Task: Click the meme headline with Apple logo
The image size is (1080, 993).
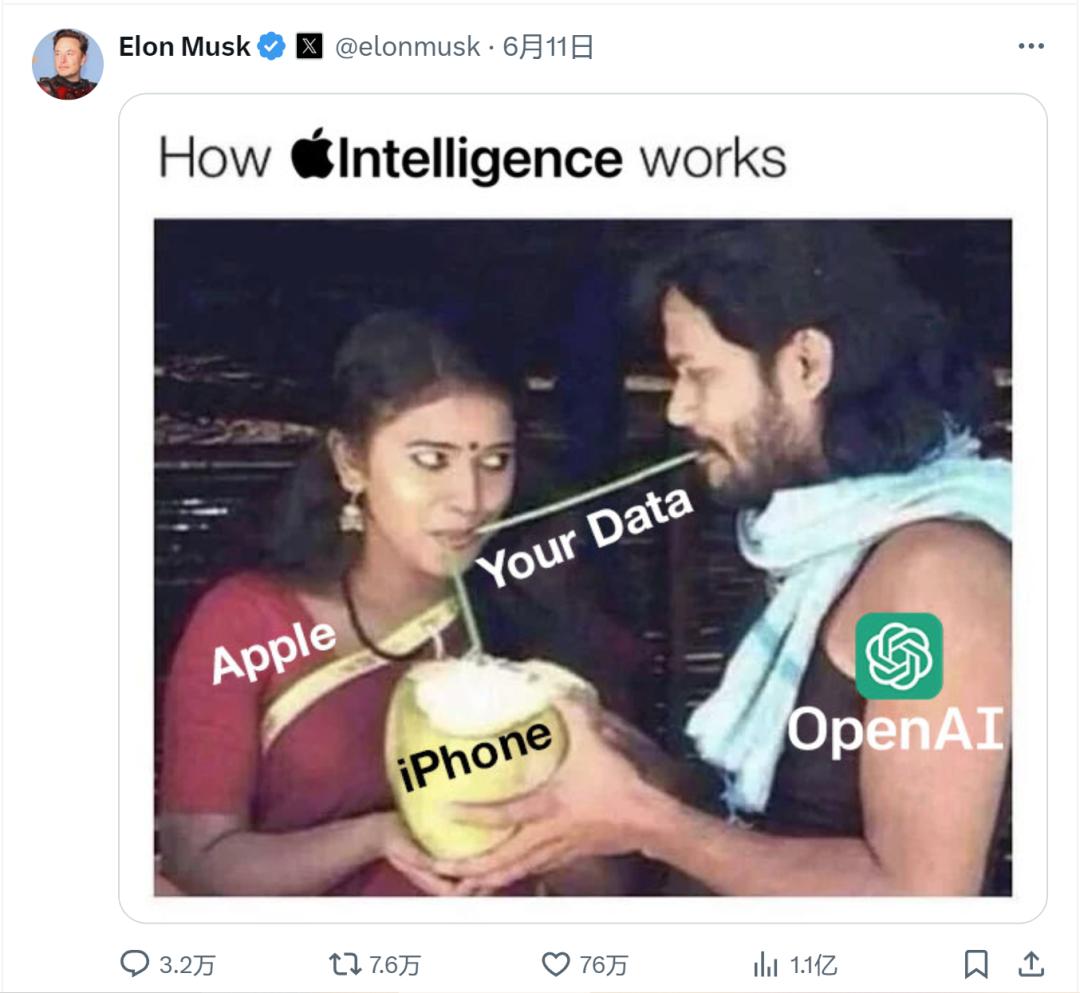Action: [472, 157]
